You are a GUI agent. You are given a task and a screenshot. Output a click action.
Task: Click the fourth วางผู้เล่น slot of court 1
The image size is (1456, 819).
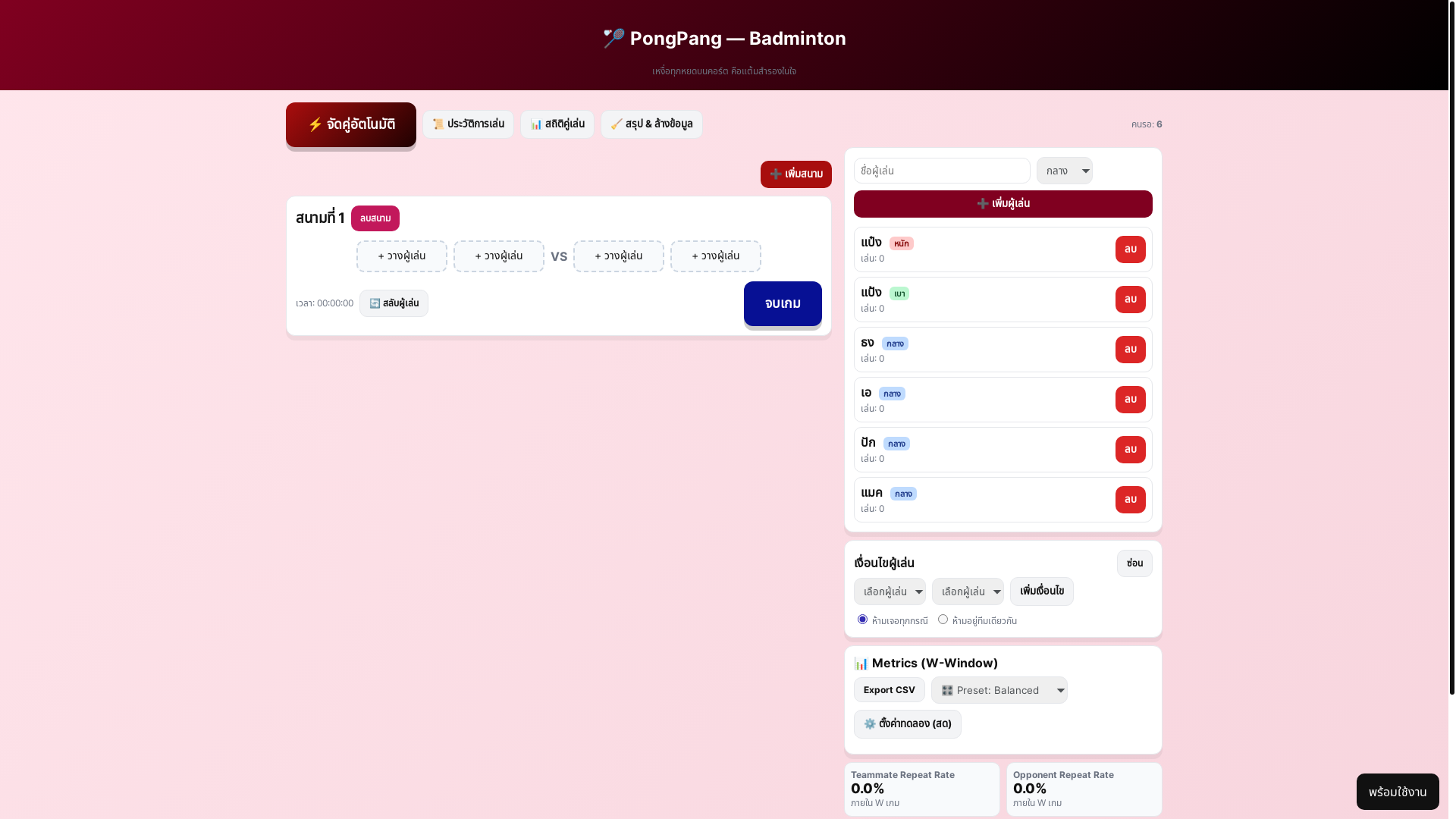[716, 256]
